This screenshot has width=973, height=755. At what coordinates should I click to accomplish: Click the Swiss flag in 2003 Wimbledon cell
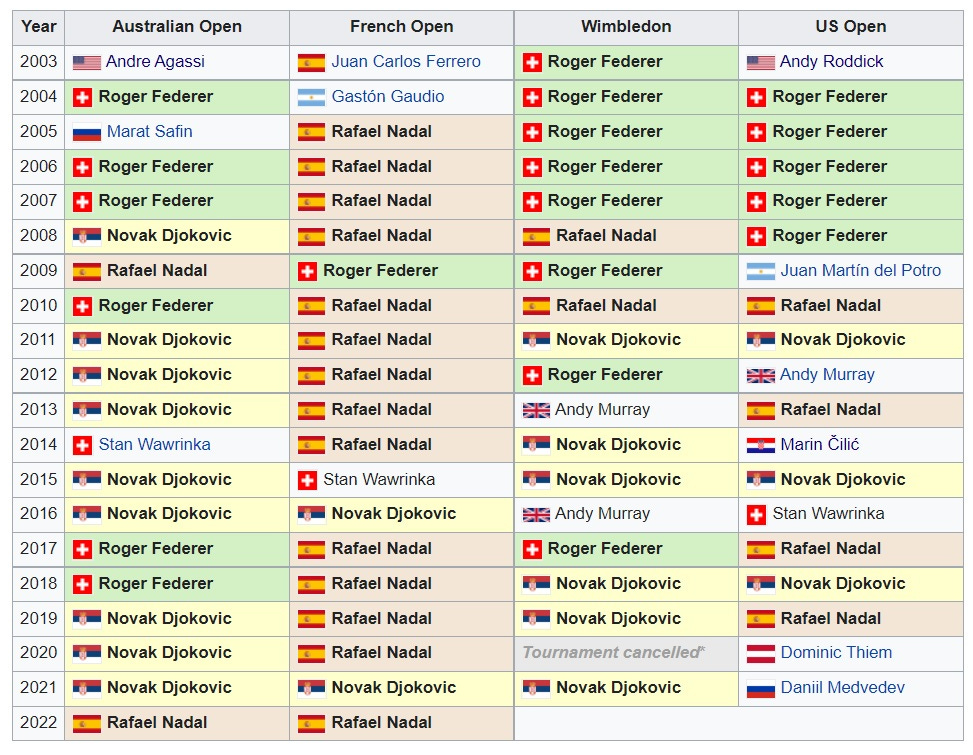(532, 63)
